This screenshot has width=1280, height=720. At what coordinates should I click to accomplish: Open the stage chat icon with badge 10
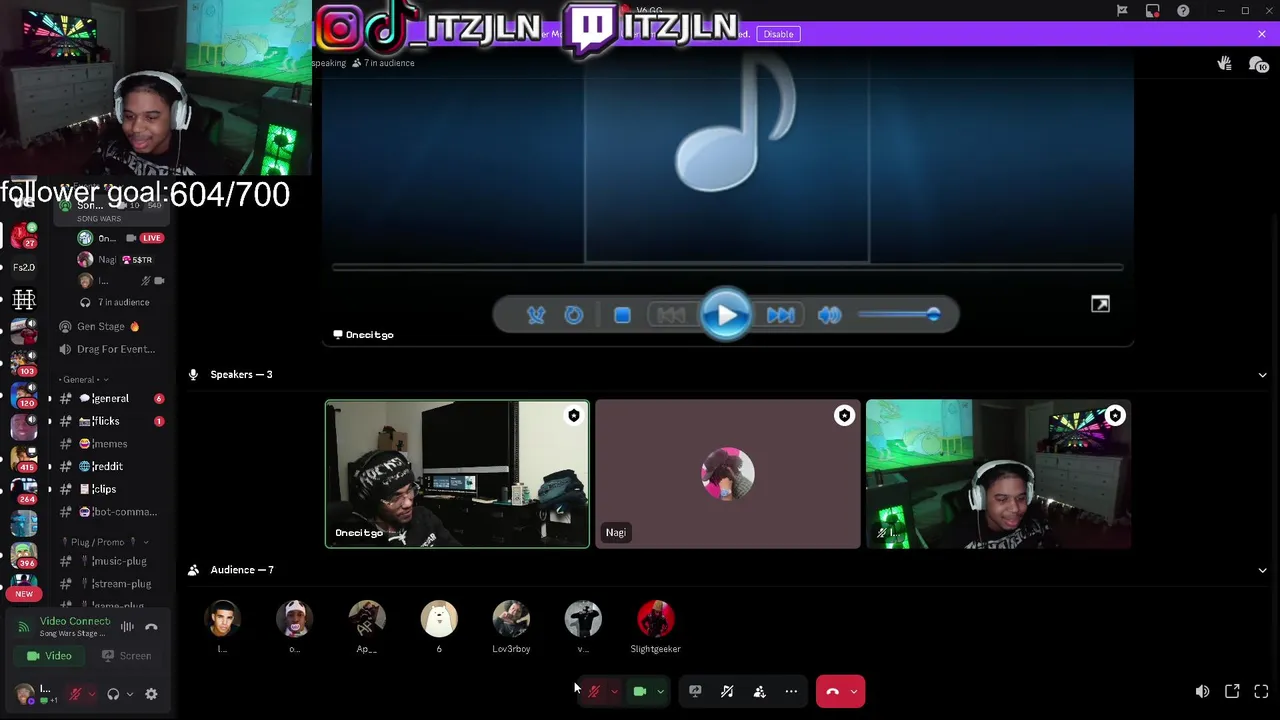coord(1258,64)
